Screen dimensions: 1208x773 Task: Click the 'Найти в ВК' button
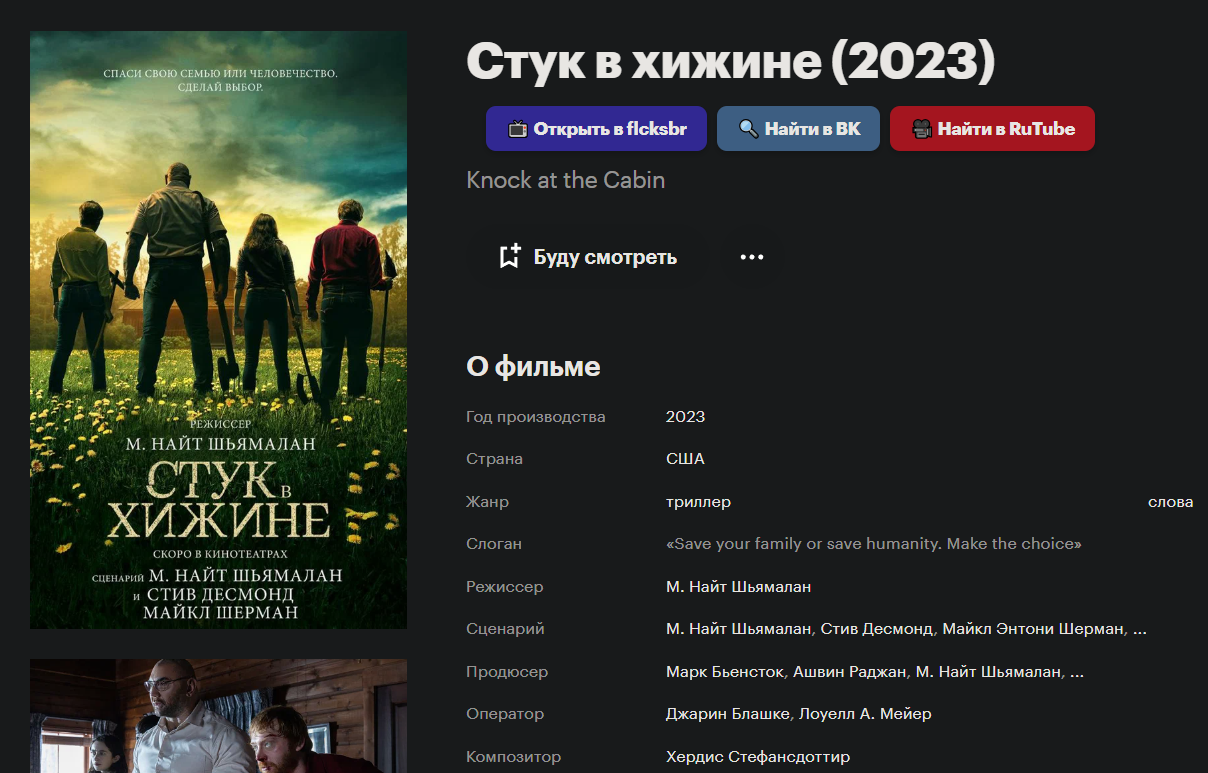click(798, 129)
